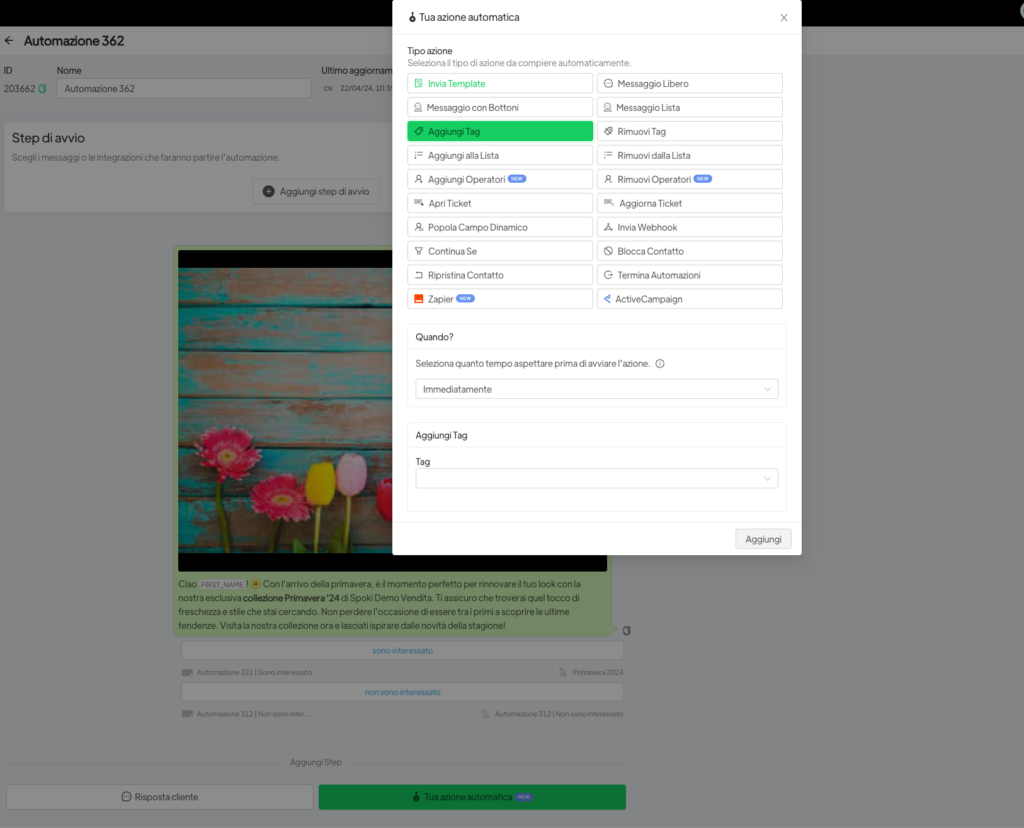Click the plus icon in Aggiungi step di avvio
This screenshot has height=828, width=1024.
pos(268,191)
